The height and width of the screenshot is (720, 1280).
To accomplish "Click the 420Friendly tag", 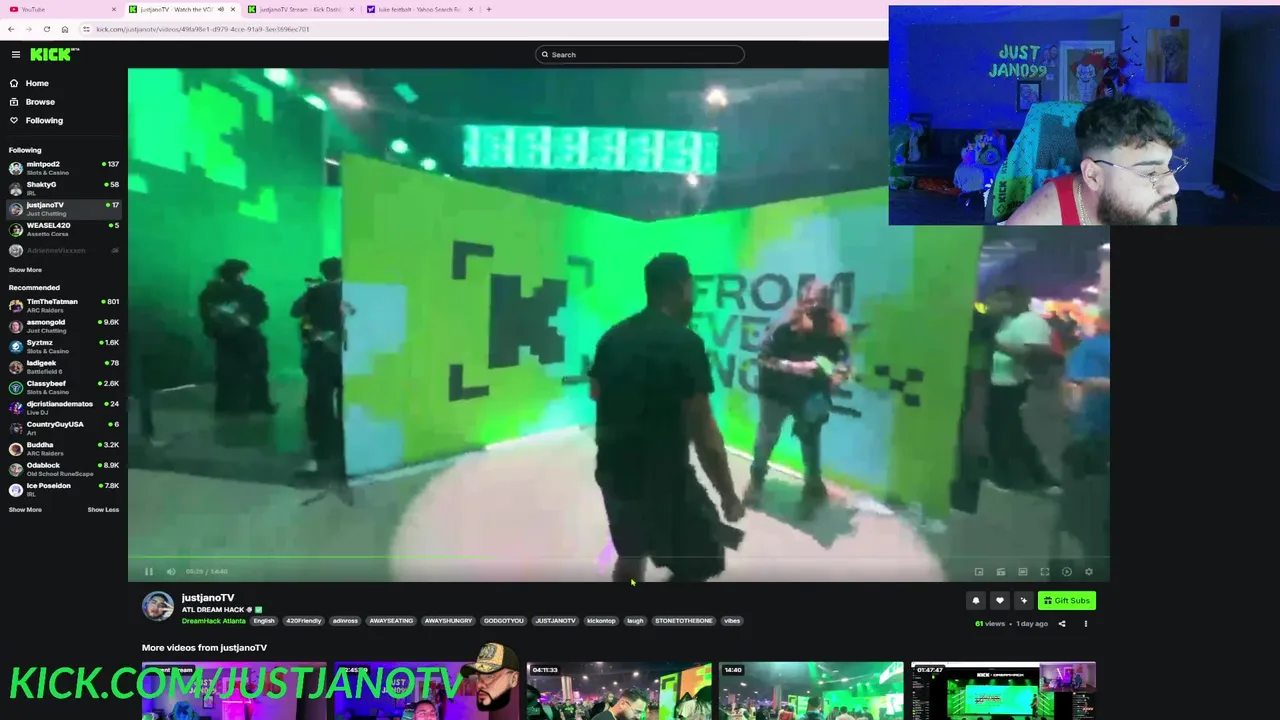I will tap(304, 621).
